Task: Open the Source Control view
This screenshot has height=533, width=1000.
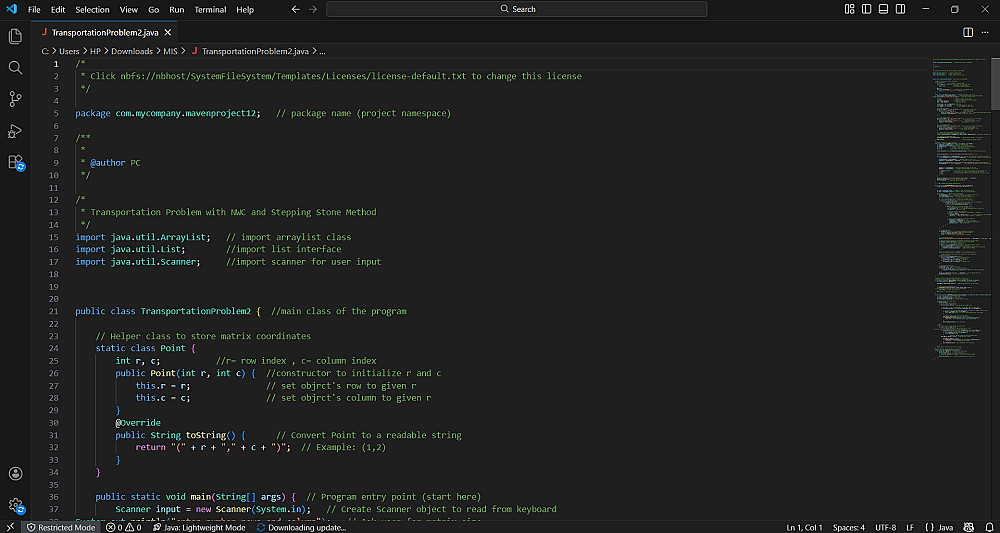Action: 15,99
